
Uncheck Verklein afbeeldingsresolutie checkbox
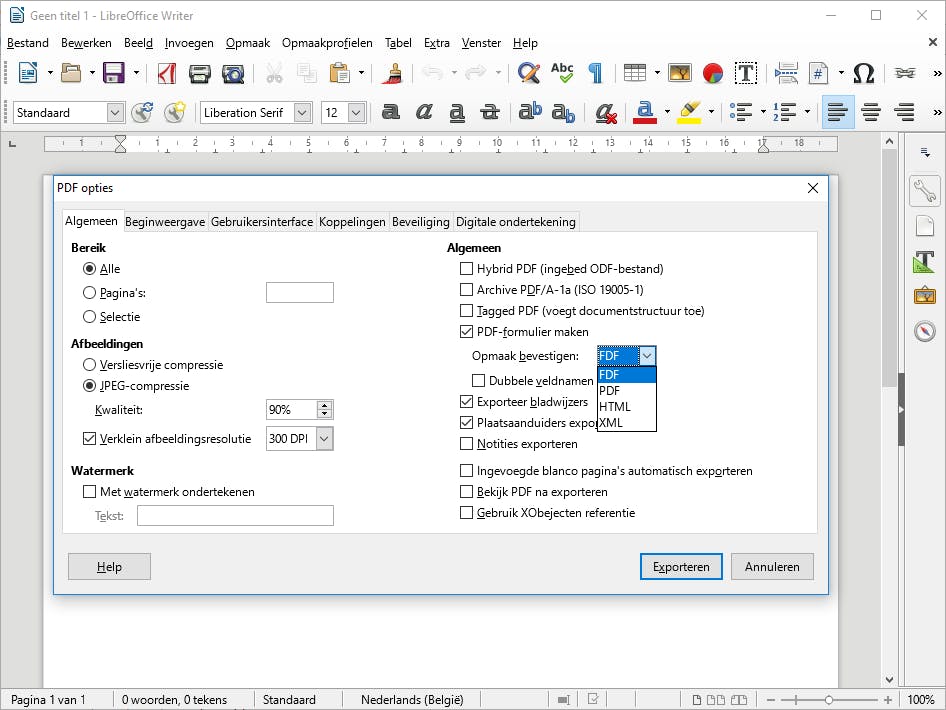[89, 439]
